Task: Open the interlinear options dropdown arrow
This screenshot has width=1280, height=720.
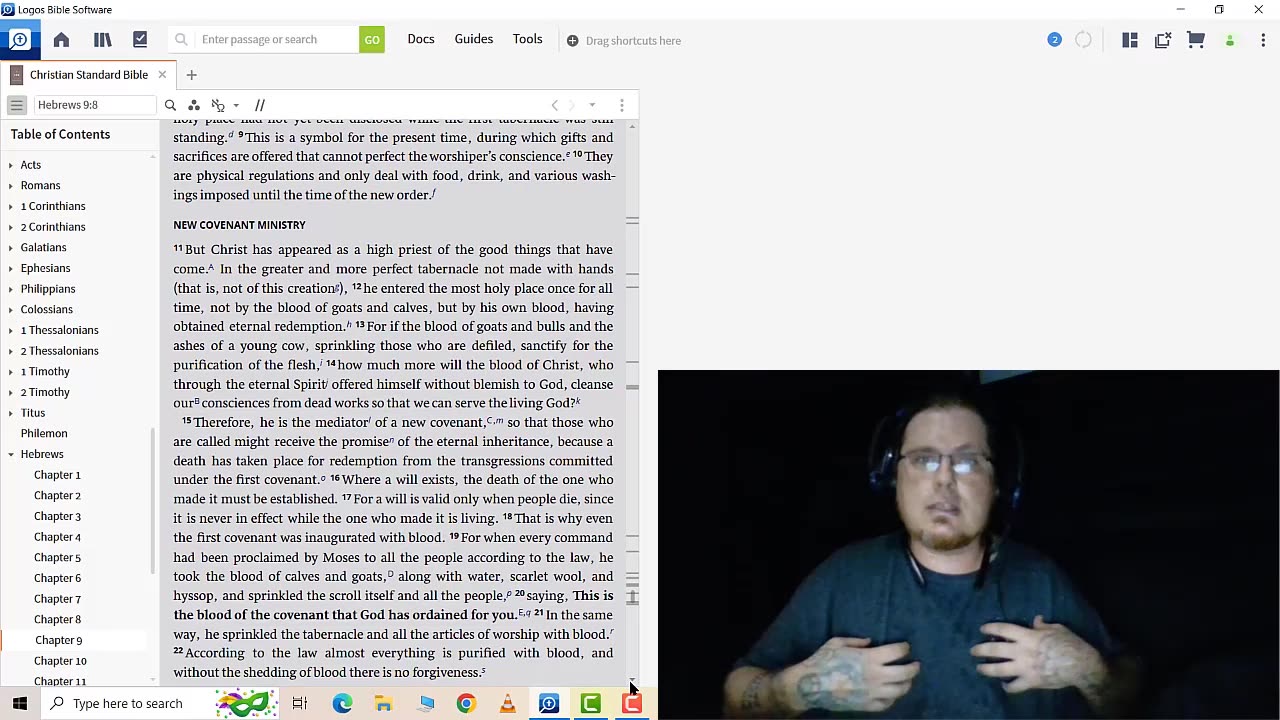Action: (236, 105)
